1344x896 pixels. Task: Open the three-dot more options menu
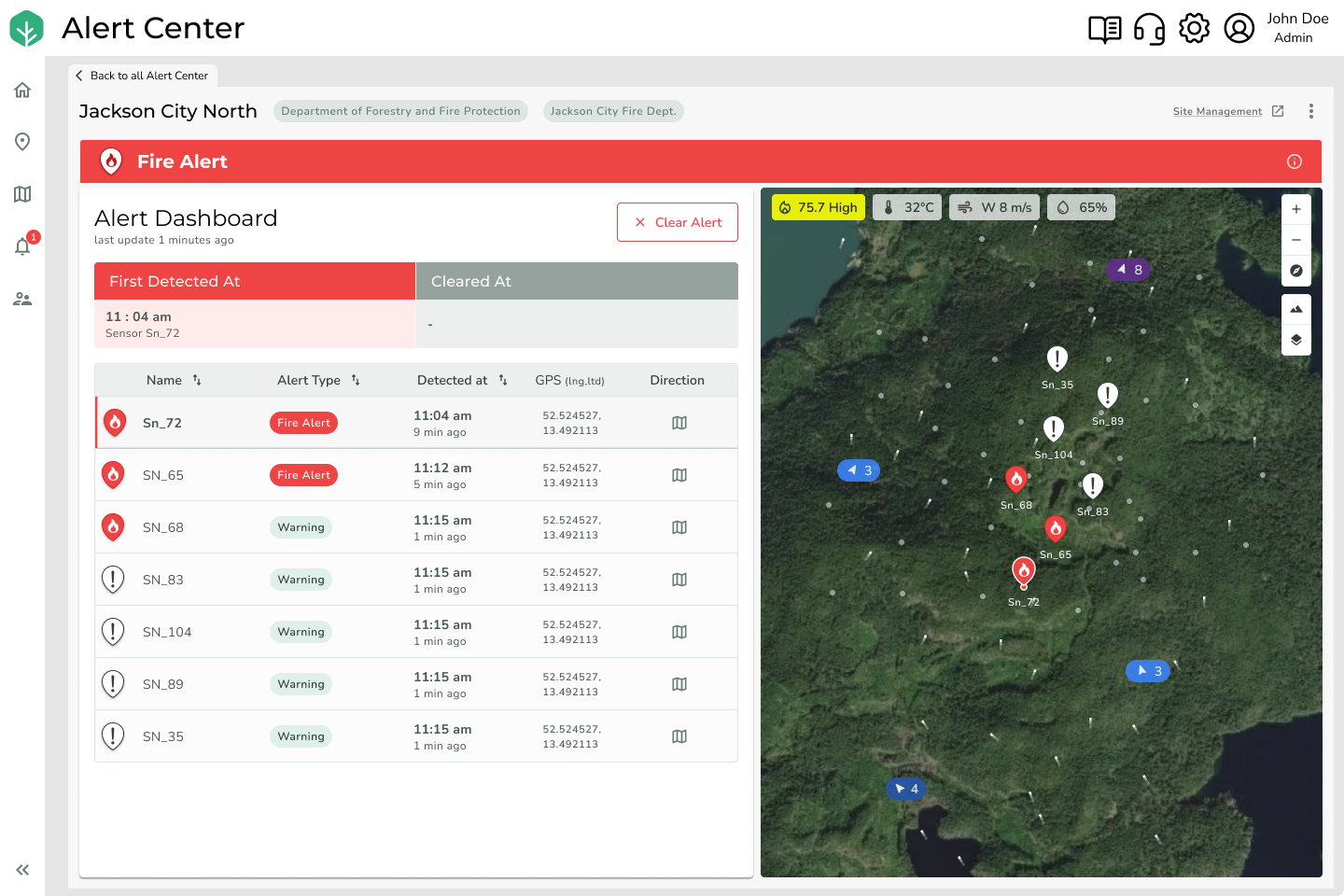tap(1311, 111)
